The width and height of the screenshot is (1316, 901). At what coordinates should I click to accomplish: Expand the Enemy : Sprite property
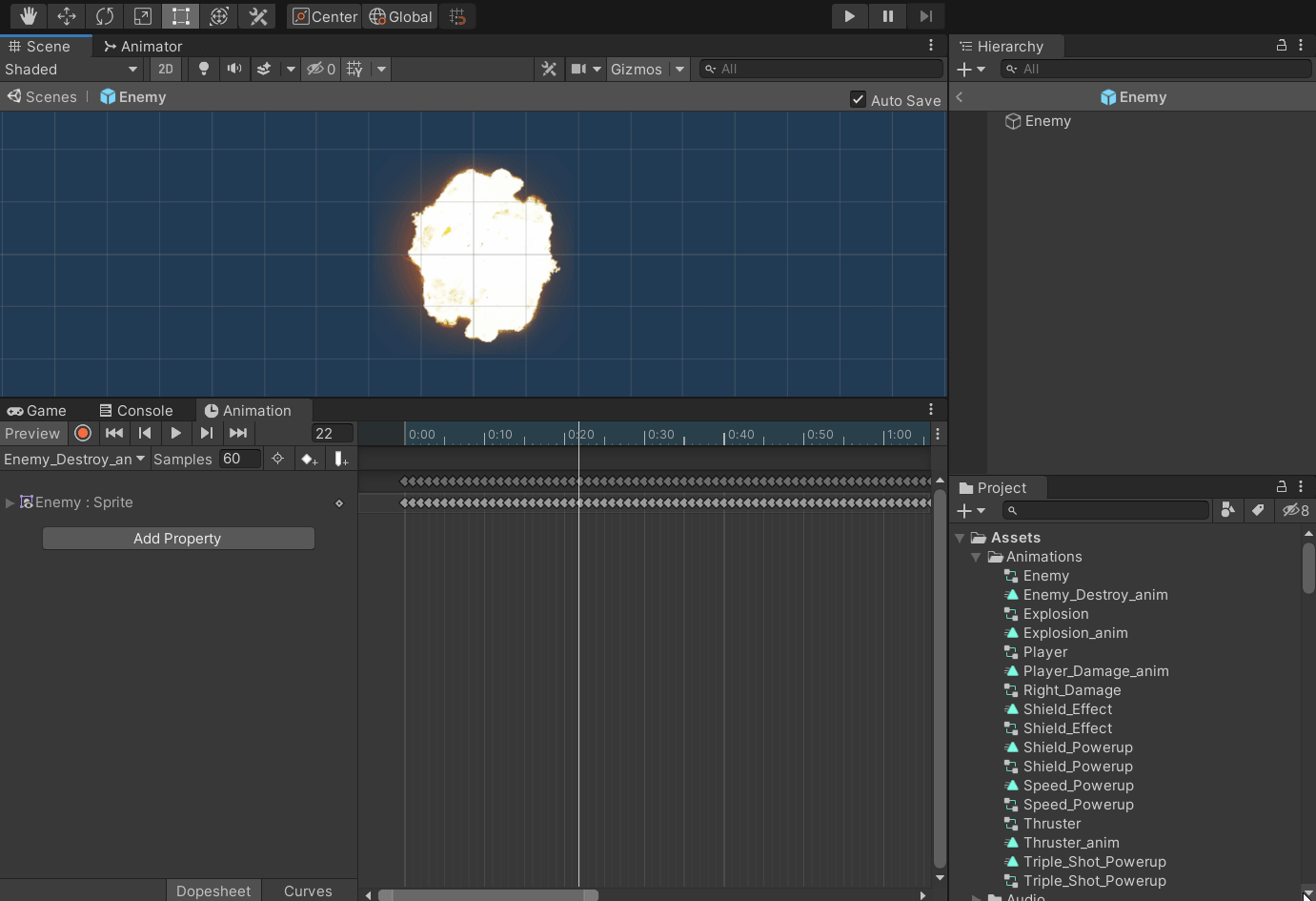tap(10, 502)
